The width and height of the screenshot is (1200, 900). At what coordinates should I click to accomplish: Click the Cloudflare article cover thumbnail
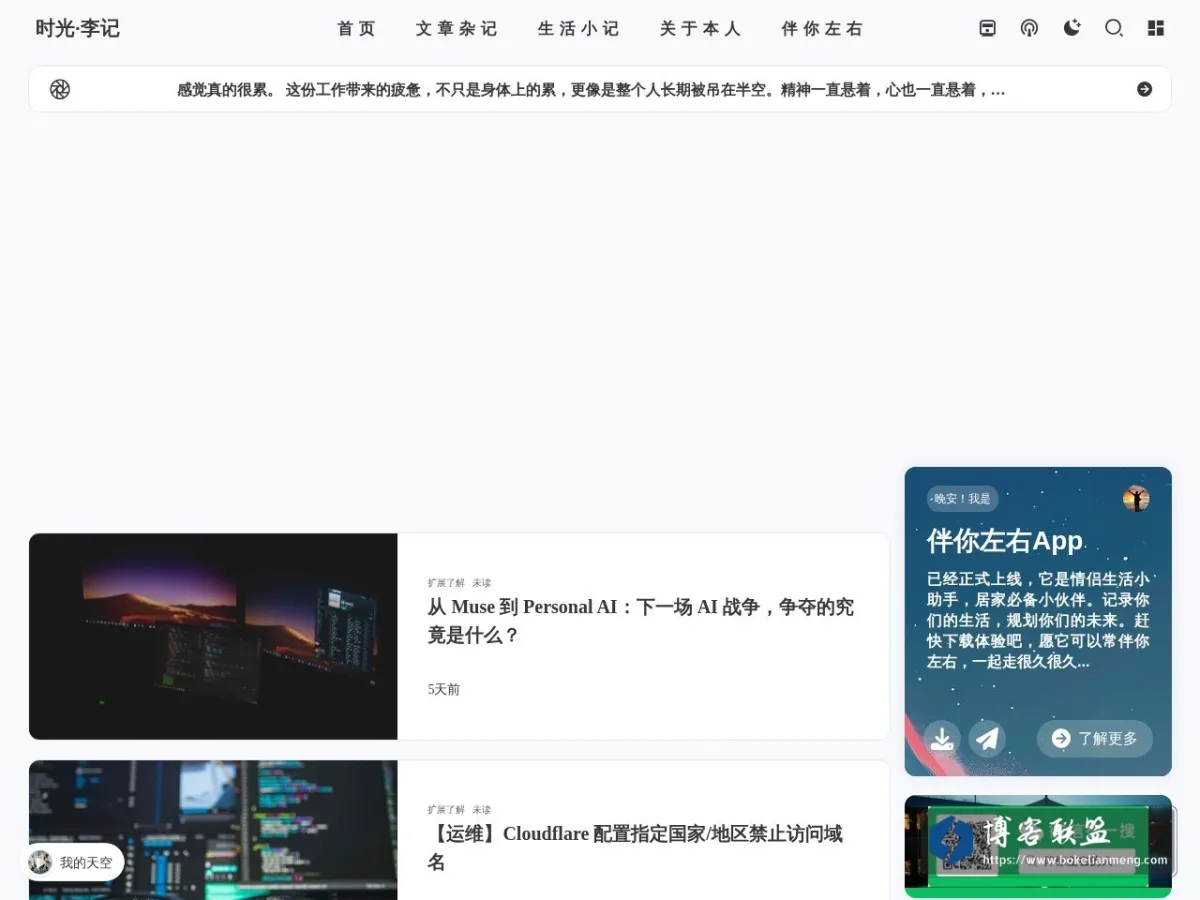click(x=213, y=830)
